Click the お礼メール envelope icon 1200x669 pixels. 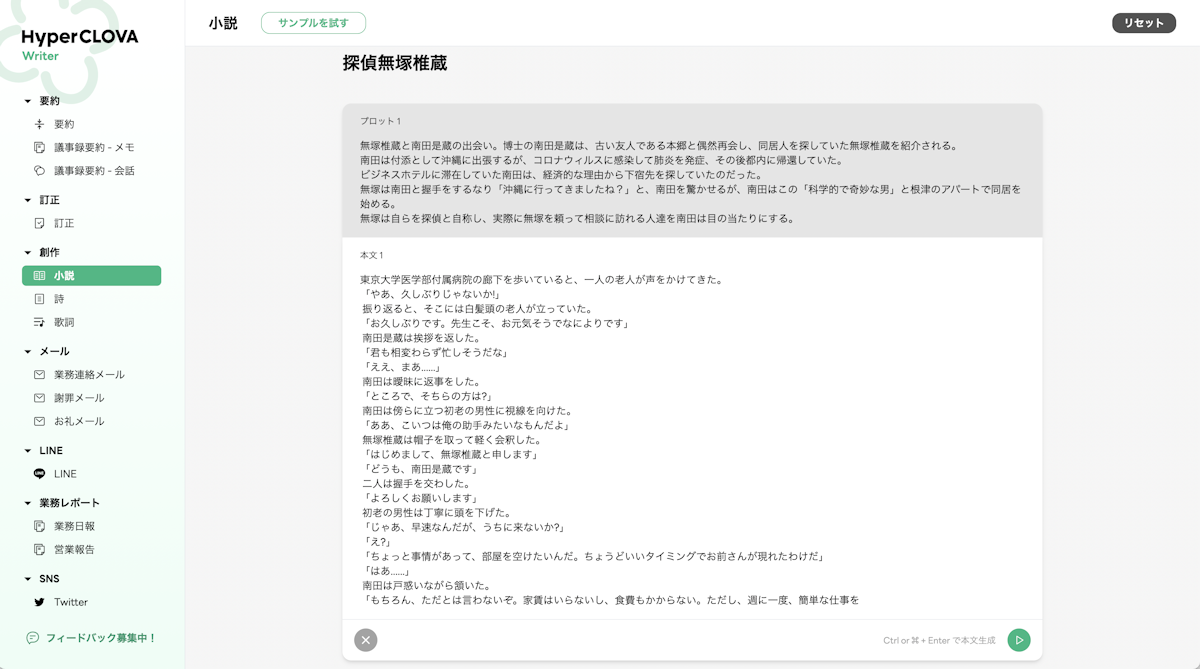click(x=40, y=421)
